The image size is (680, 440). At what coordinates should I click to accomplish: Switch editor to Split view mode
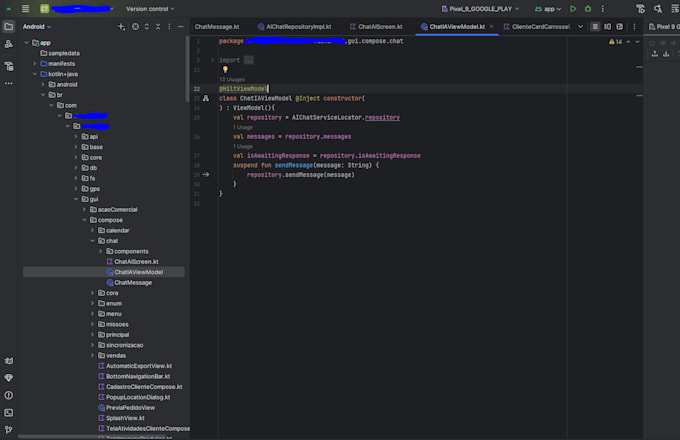tap(608, 27)
